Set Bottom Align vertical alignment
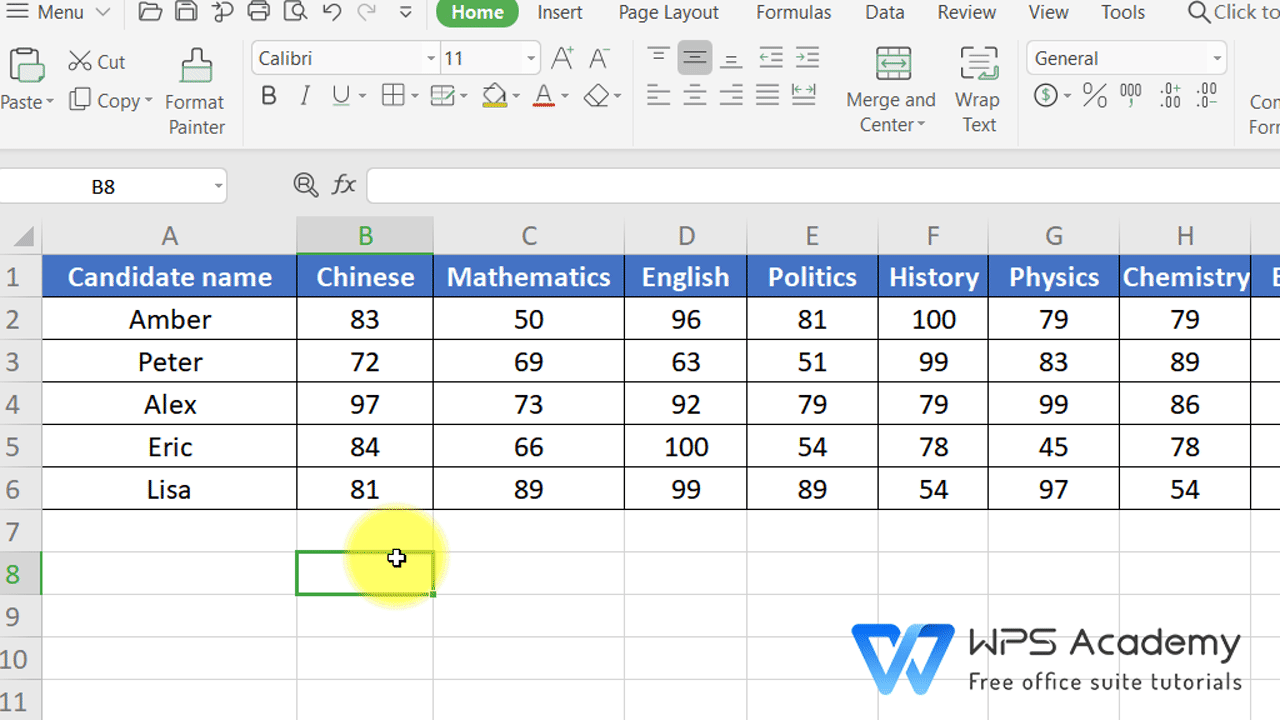The width and height of the screenshot is (1280, 720). [731, 58]
